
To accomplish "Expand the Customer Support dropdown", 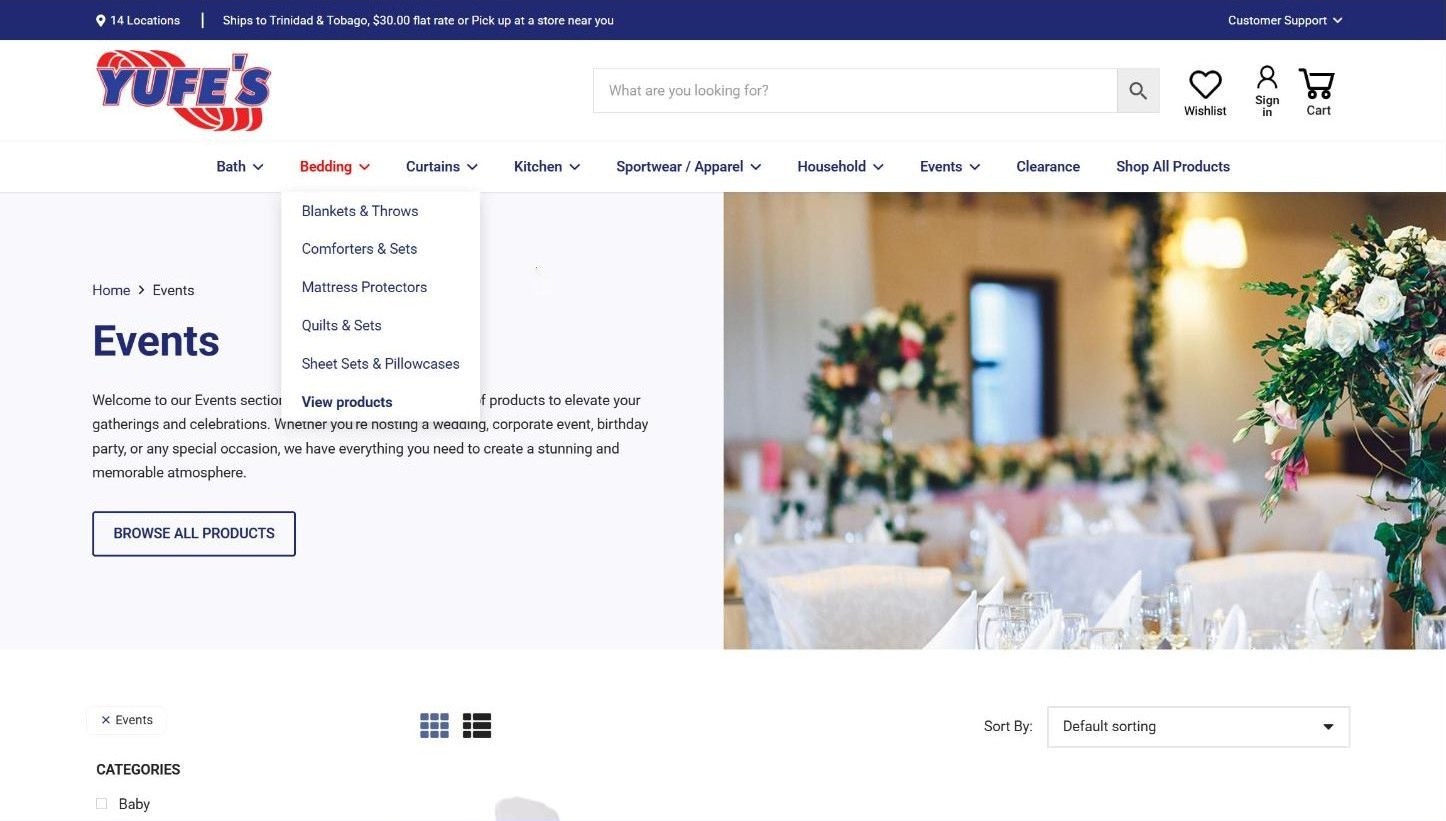I will 1285,20.
